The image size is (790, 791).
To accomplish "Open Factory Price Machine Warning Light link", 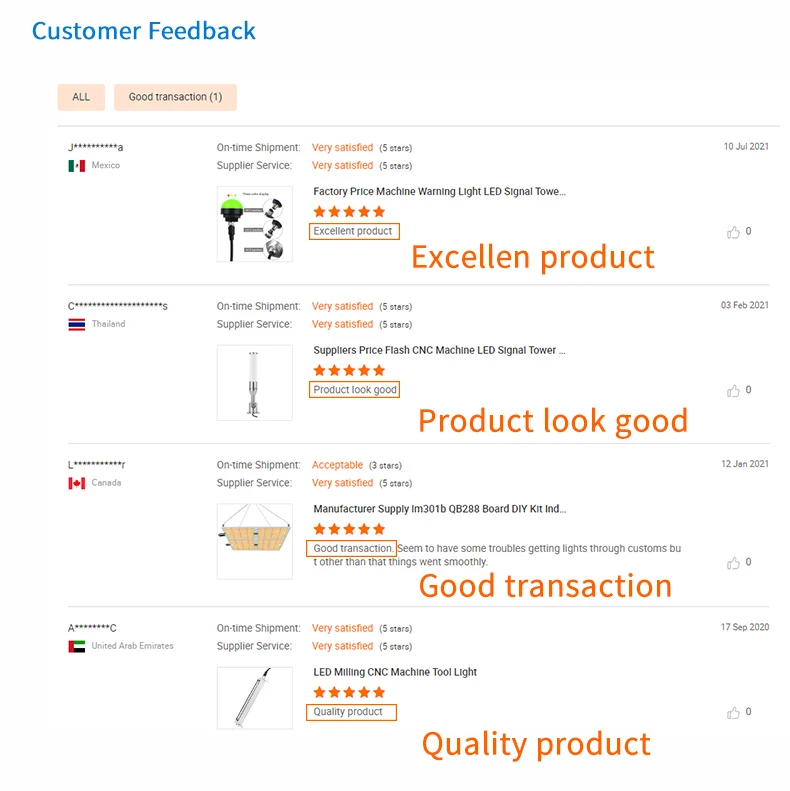I will point(439,192).
